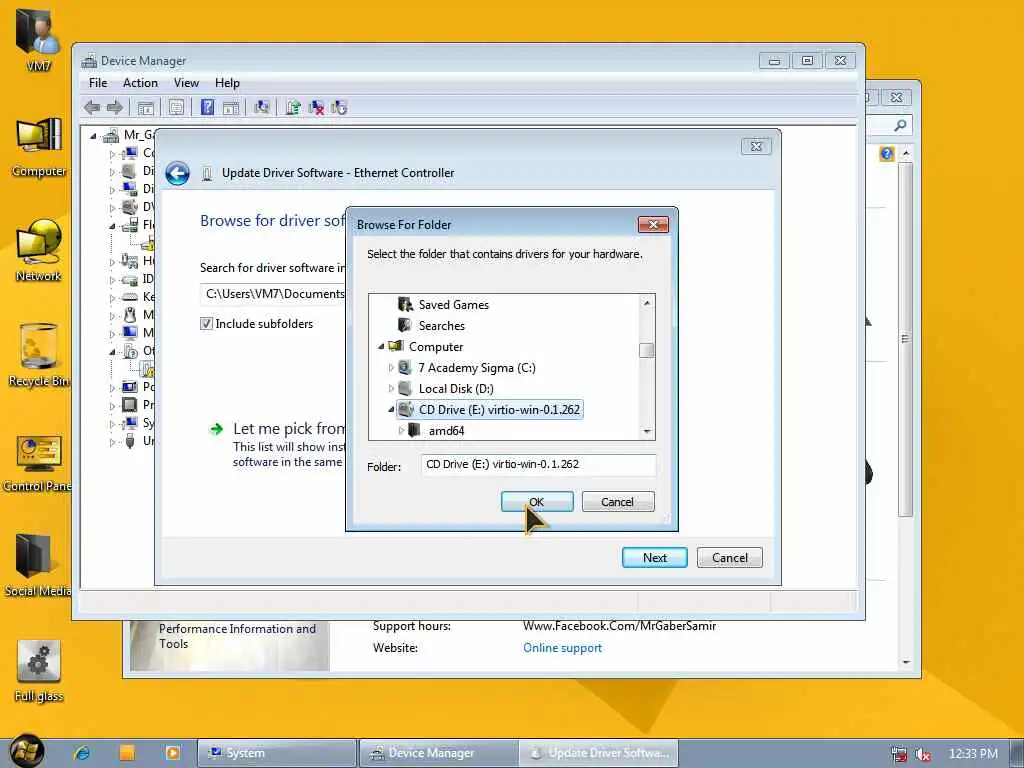Open the media player taskbar icon
Viewport: 1024px width, 768px height.
(x=173, y=753)
